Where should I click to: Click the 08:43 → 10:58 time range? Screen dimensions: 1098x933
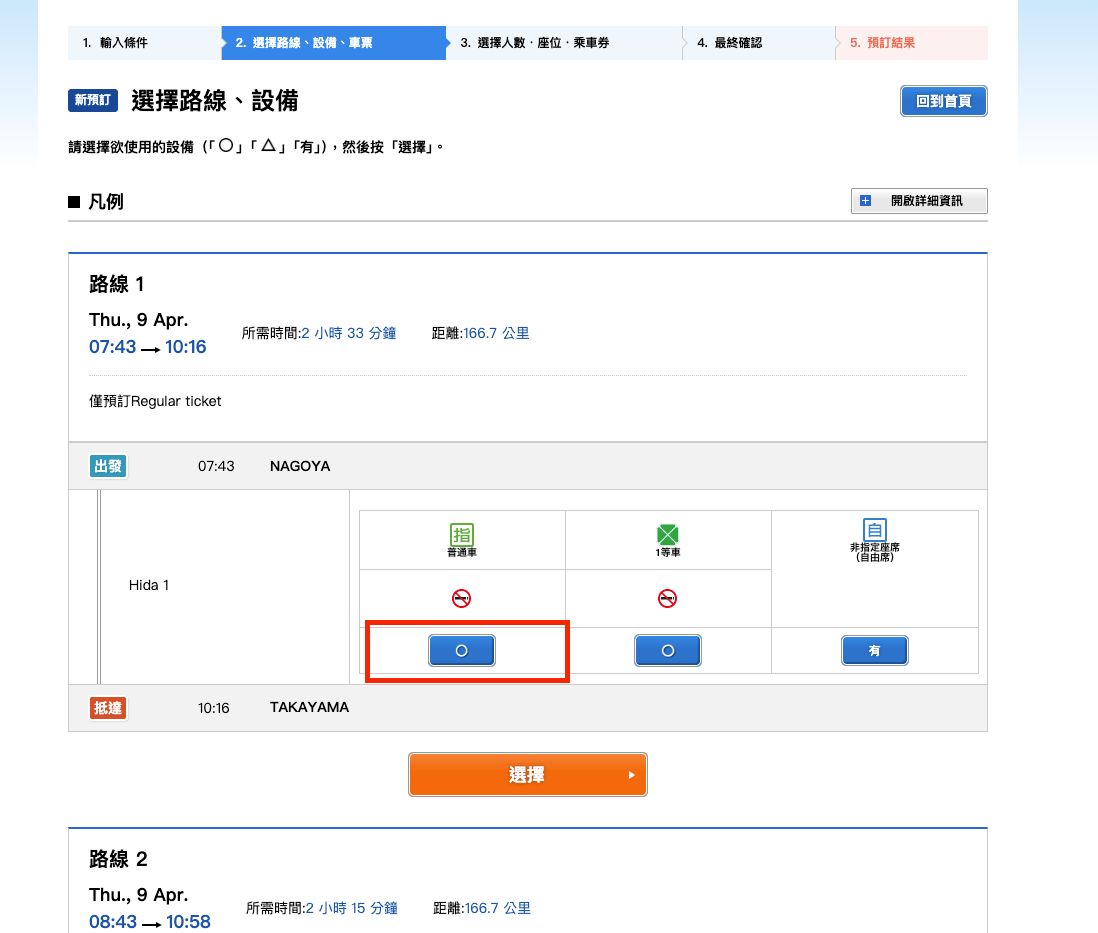tap(150, 922)
